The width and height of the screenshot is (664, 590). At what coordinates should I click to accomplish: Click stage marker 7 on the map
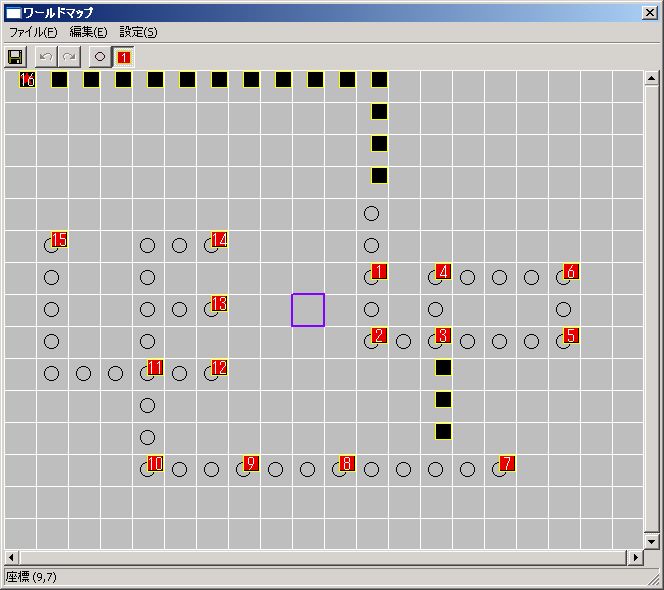click(x=507, y=463)
